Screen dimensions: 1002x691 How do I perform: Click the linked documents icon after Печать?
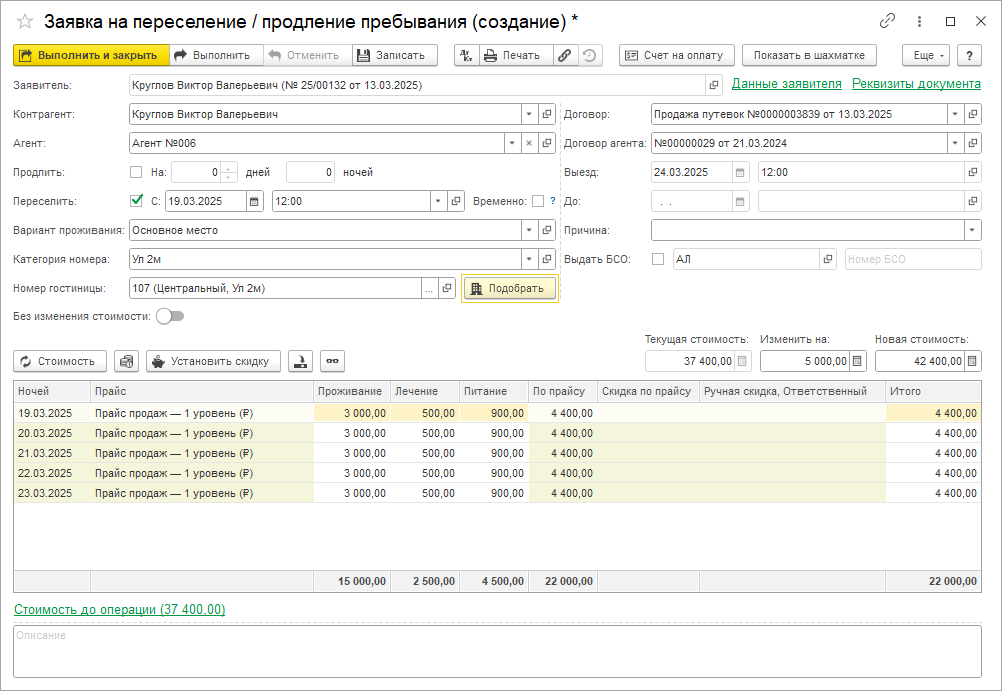(x=565, y=56)
